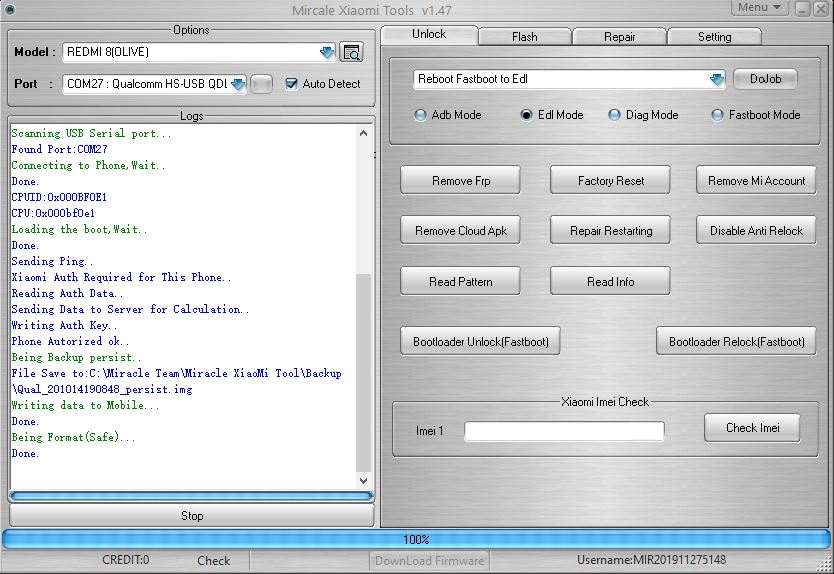The width and height of the screenshot is (834, 574).
Task: Click the Remove Cloud Apk button
Action: [x=461, y=230]
